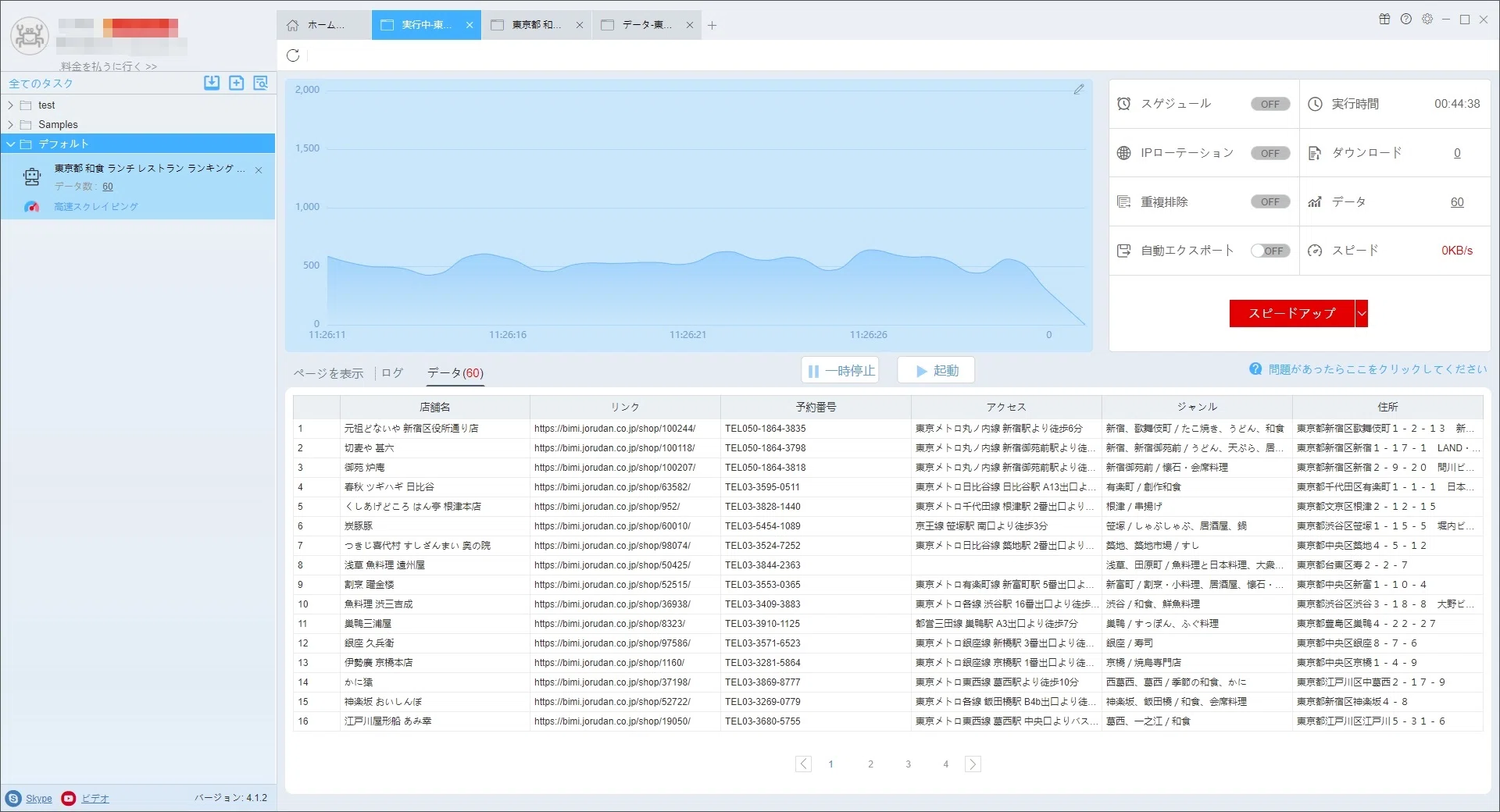Click the user avatar icon
The image size is (1500, 812).
click(x=30, y=35)
